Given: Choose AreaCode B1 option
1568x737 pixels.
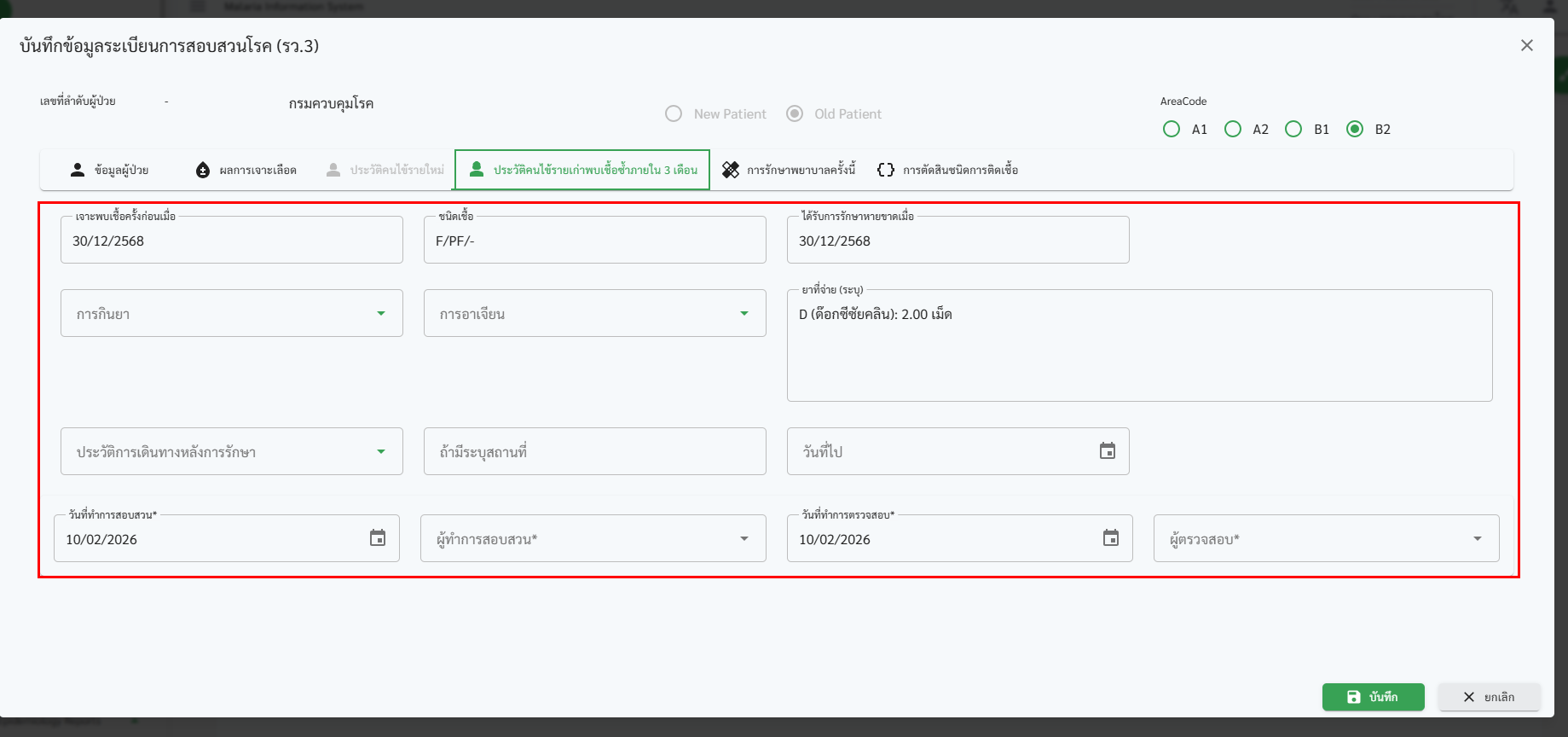Looking at the screenshot, I should tap(1293, 129).
